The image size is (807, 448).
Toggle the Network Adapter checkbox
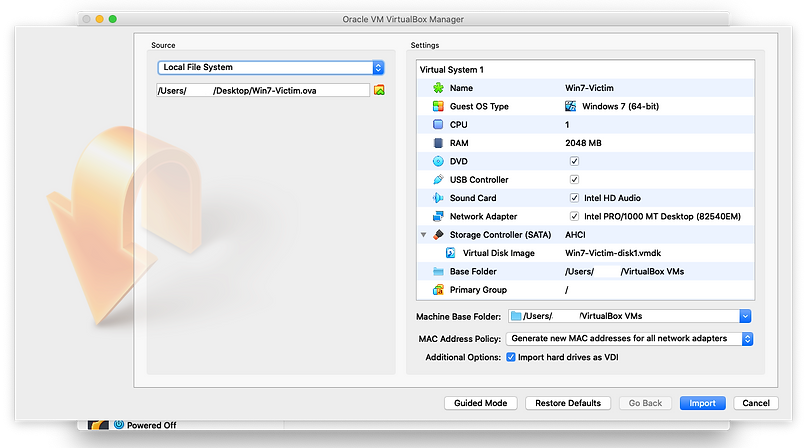574,216
